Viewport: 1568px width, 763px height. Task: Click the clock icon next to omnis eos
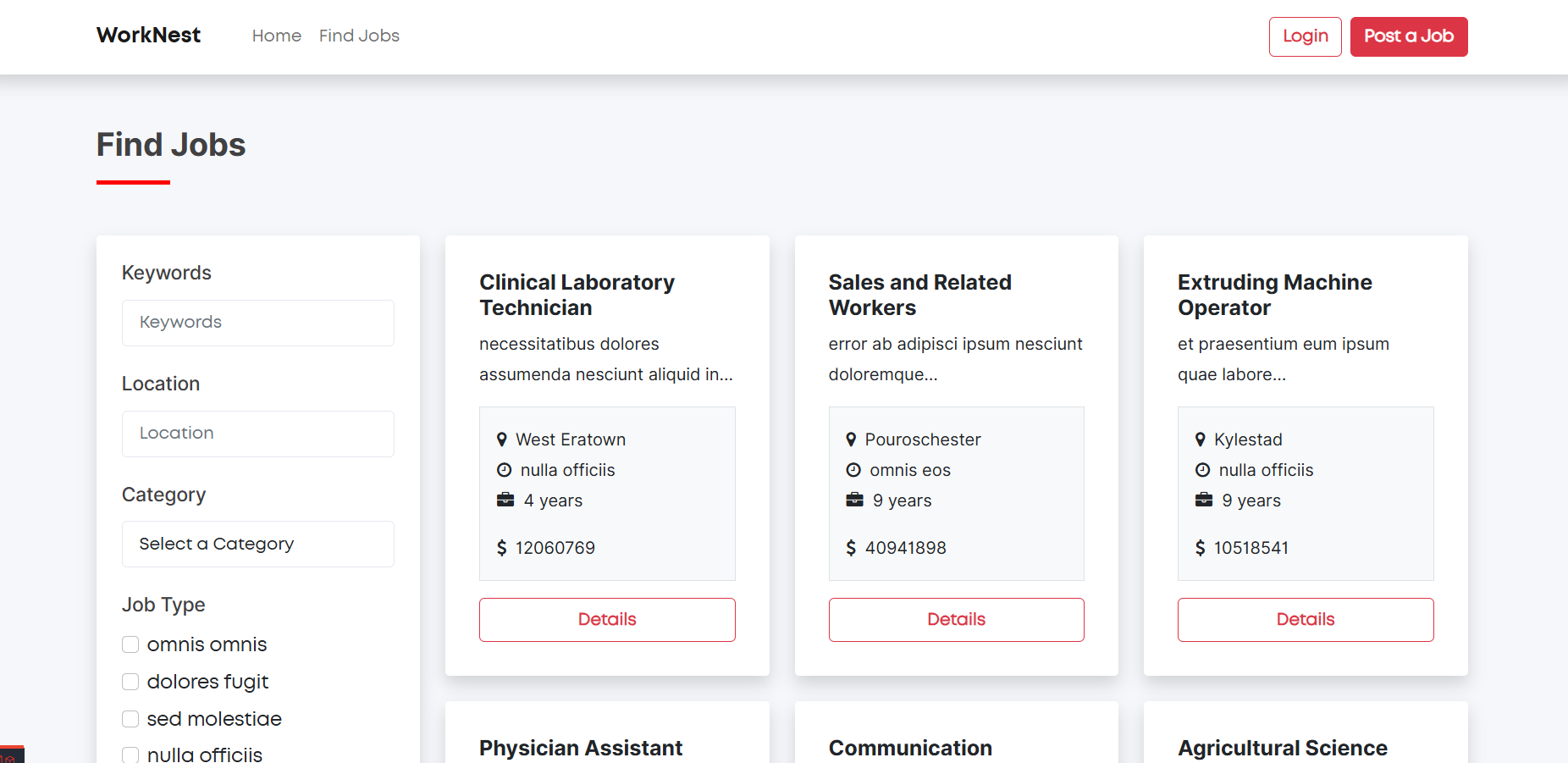tap(853, 470)
